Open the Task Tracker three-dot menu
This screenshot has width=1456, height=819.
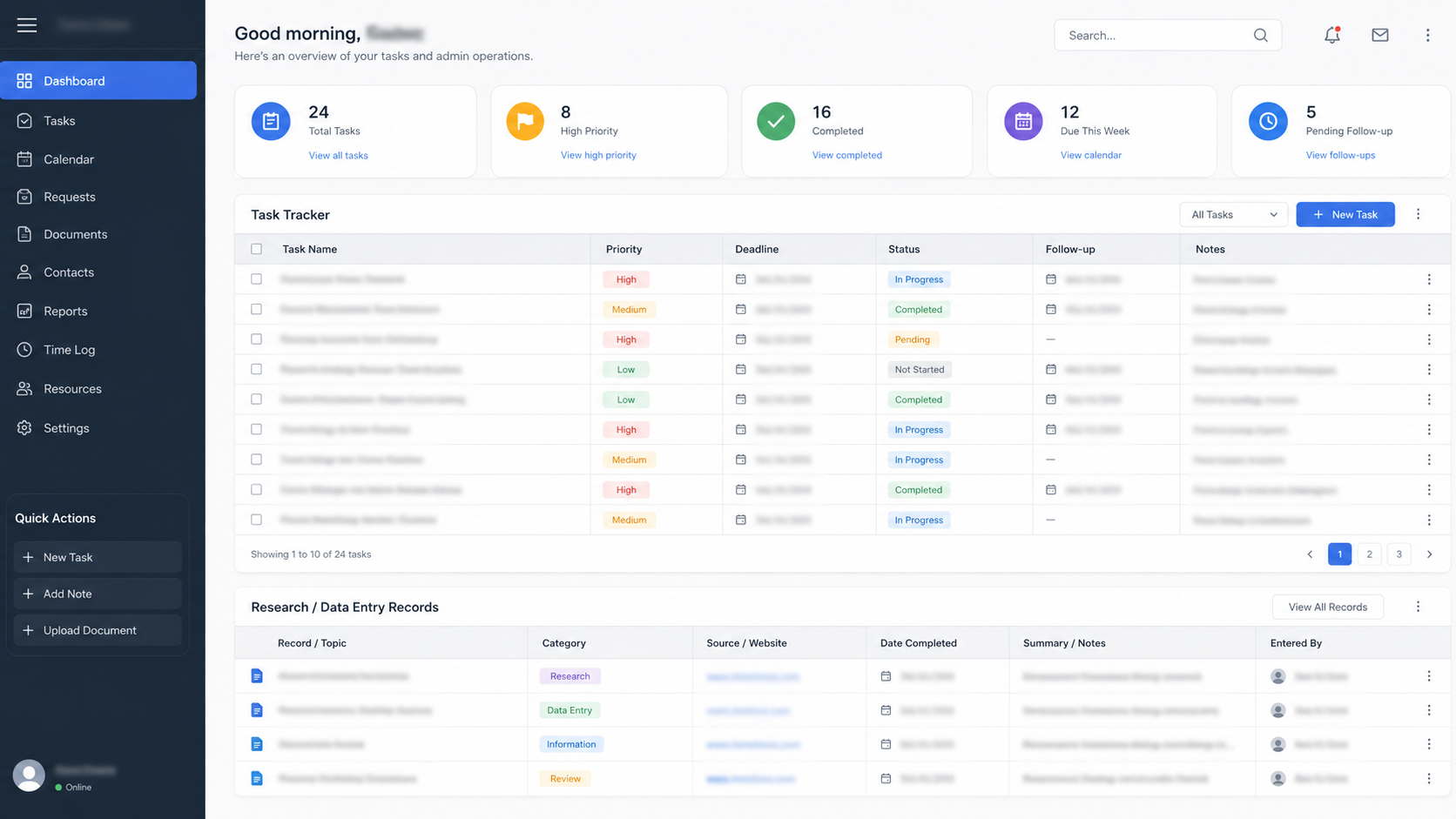[1418, 214]
